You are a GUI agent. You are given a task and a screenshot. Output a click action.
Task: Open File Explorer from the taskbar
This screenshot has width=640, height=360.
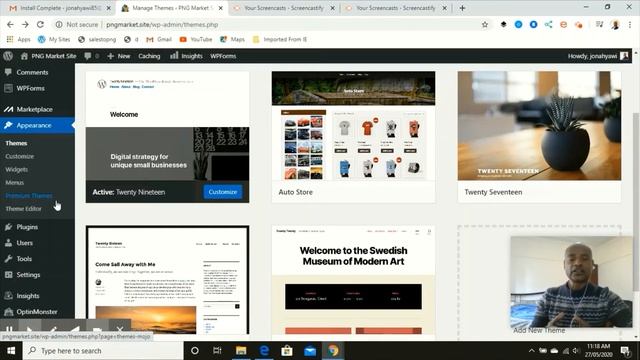[241, 351]
